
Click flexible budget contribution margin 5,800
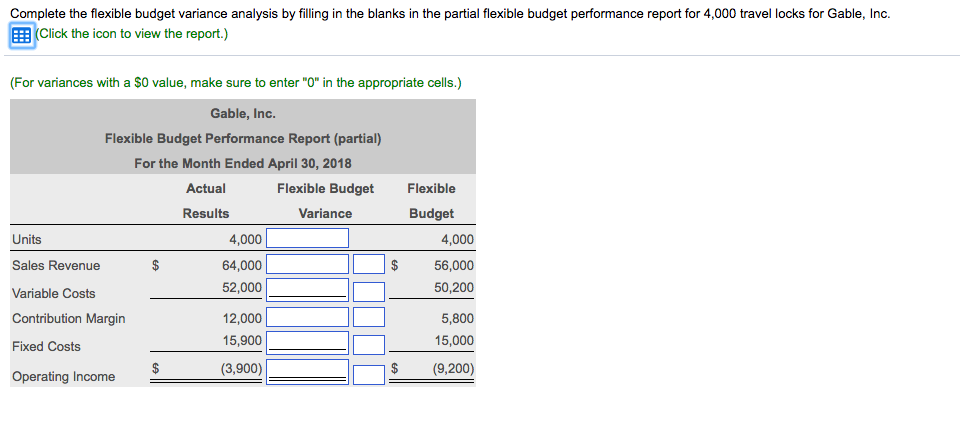coord(457,318)
